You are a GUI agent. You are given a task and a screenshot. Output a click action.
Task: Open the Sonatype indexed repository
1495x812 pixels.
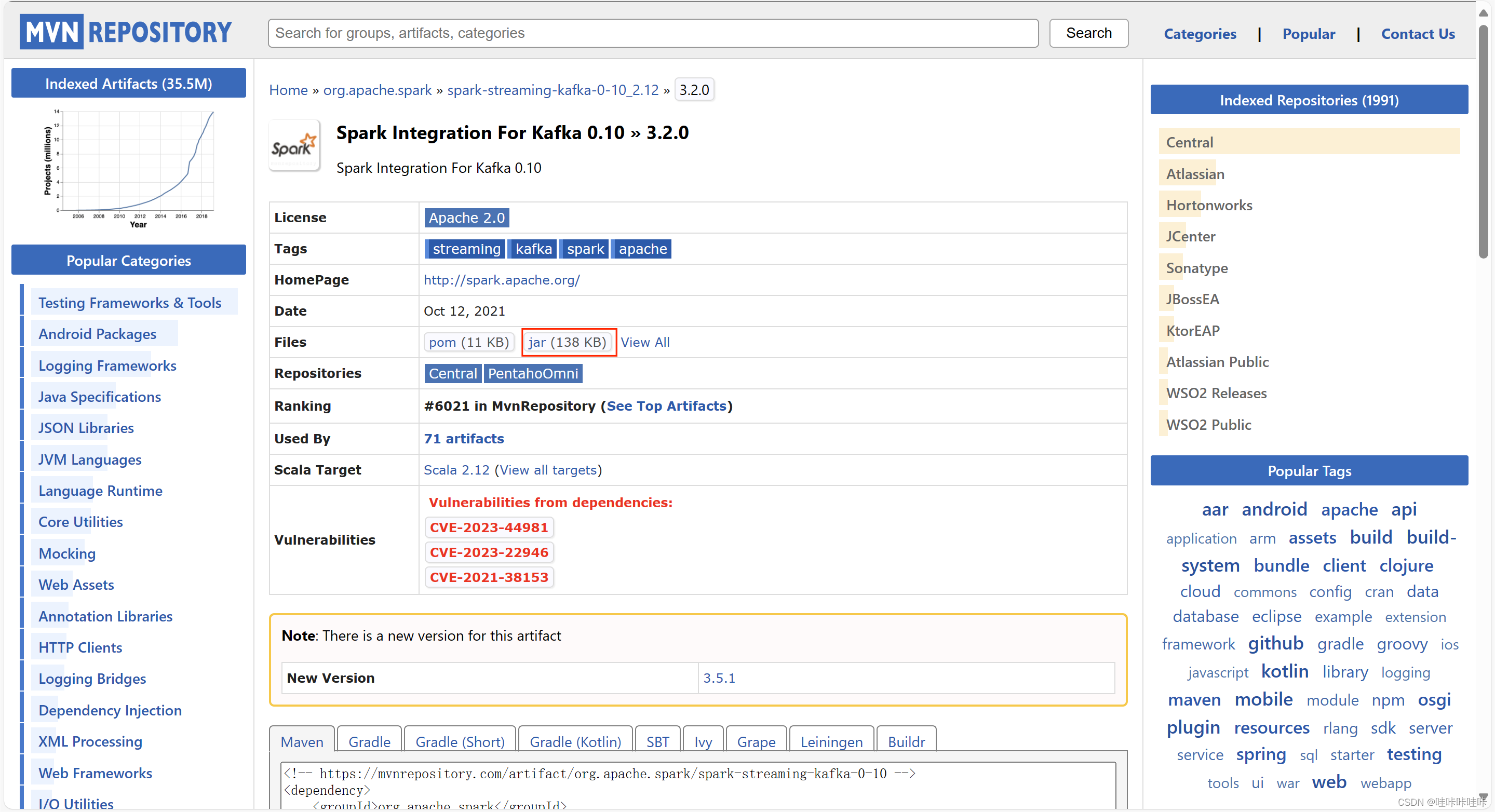click(x=1197, y=267)
